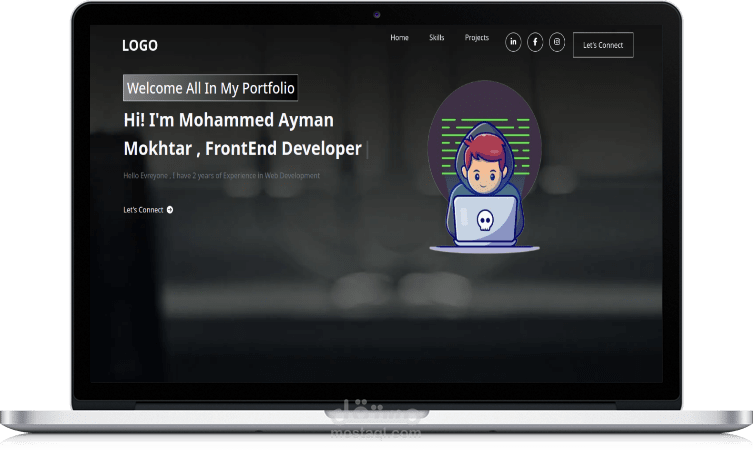Click the hacker boy laptop illustration
This screenshot has height=450, width=753.
point(485,166)
